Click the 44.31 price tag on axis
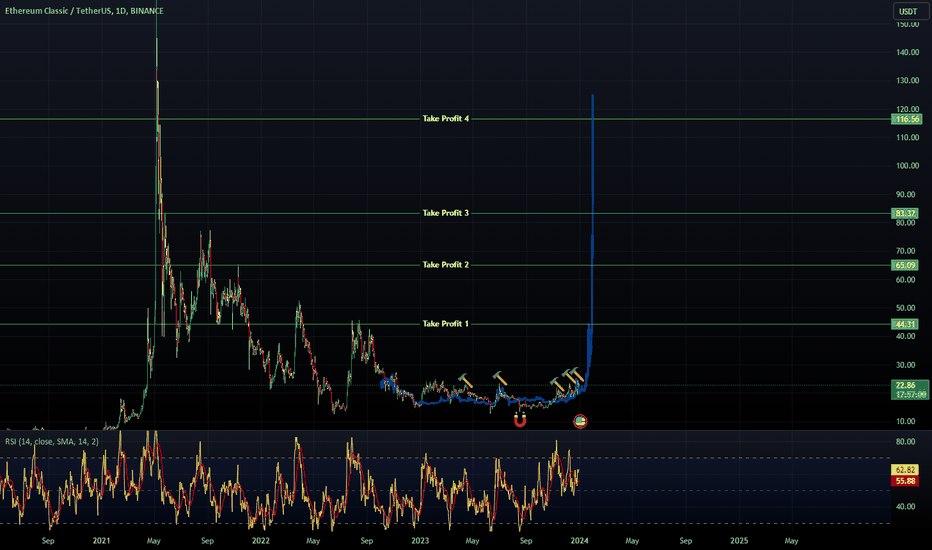 905,324
